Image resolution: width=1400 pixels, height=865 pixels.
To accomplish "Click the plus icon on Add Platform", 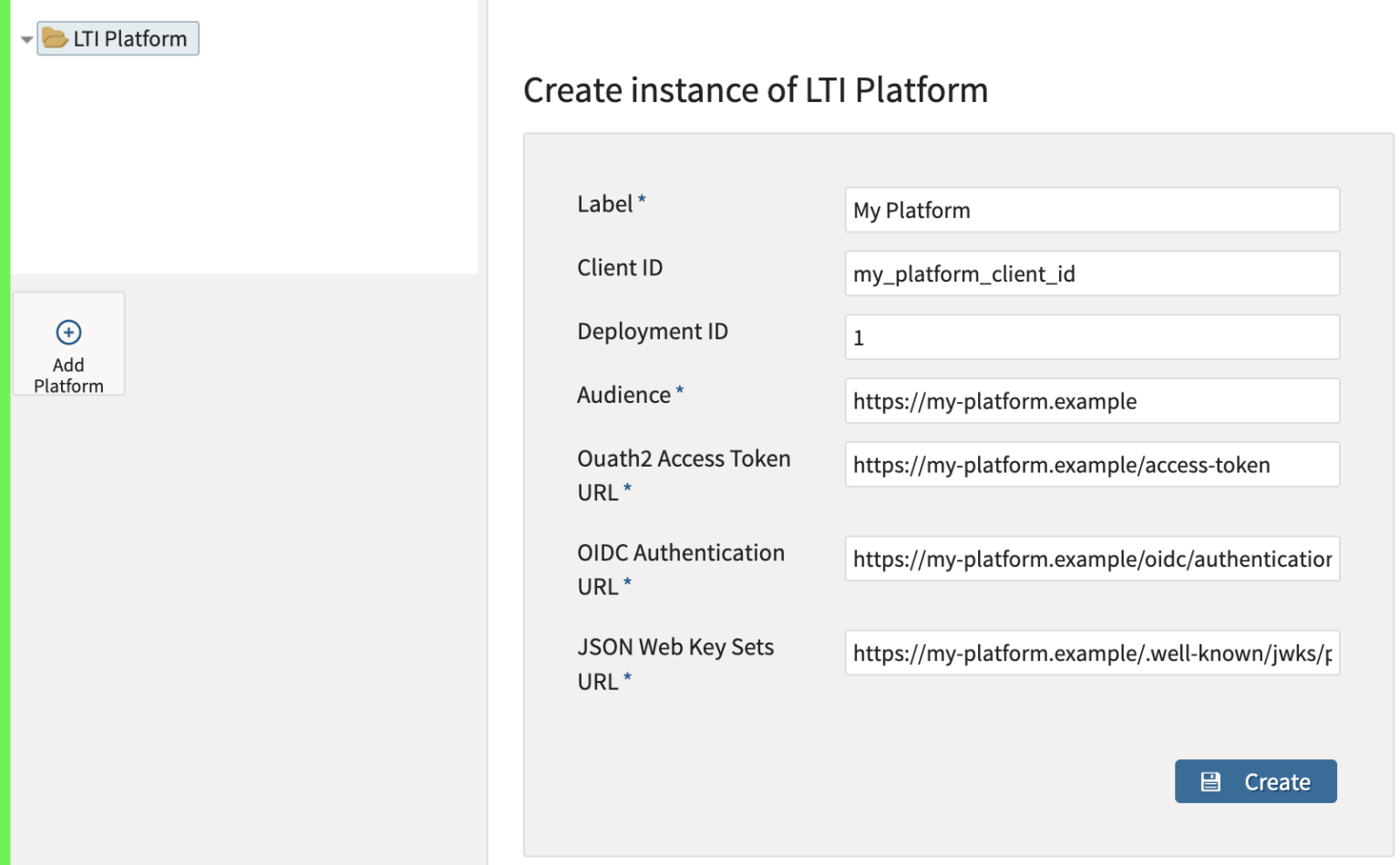I will [x=68, y=332].
